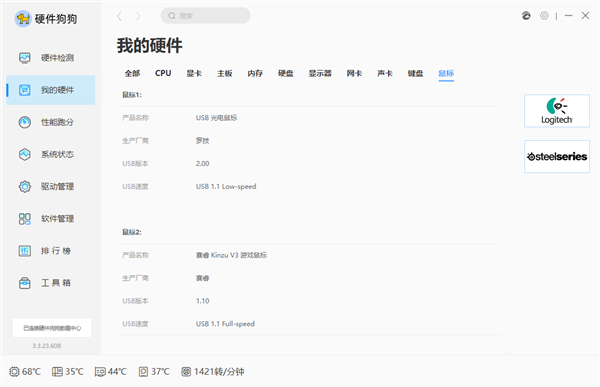Viewport: 600px width, 387px height.
Task: Switch to the CPU tab
Action: pyautogui.click(x=163, y=73)
